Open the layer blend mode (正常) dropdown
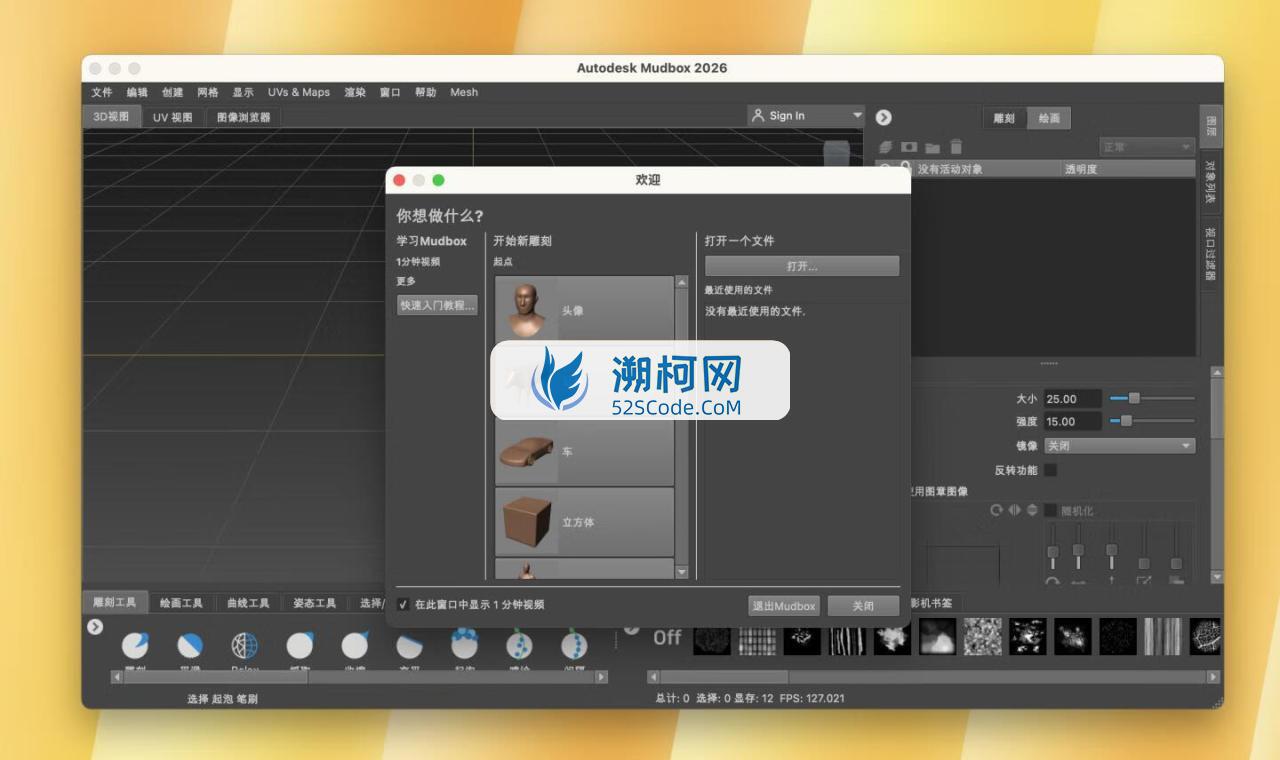 coord(1147,147)
